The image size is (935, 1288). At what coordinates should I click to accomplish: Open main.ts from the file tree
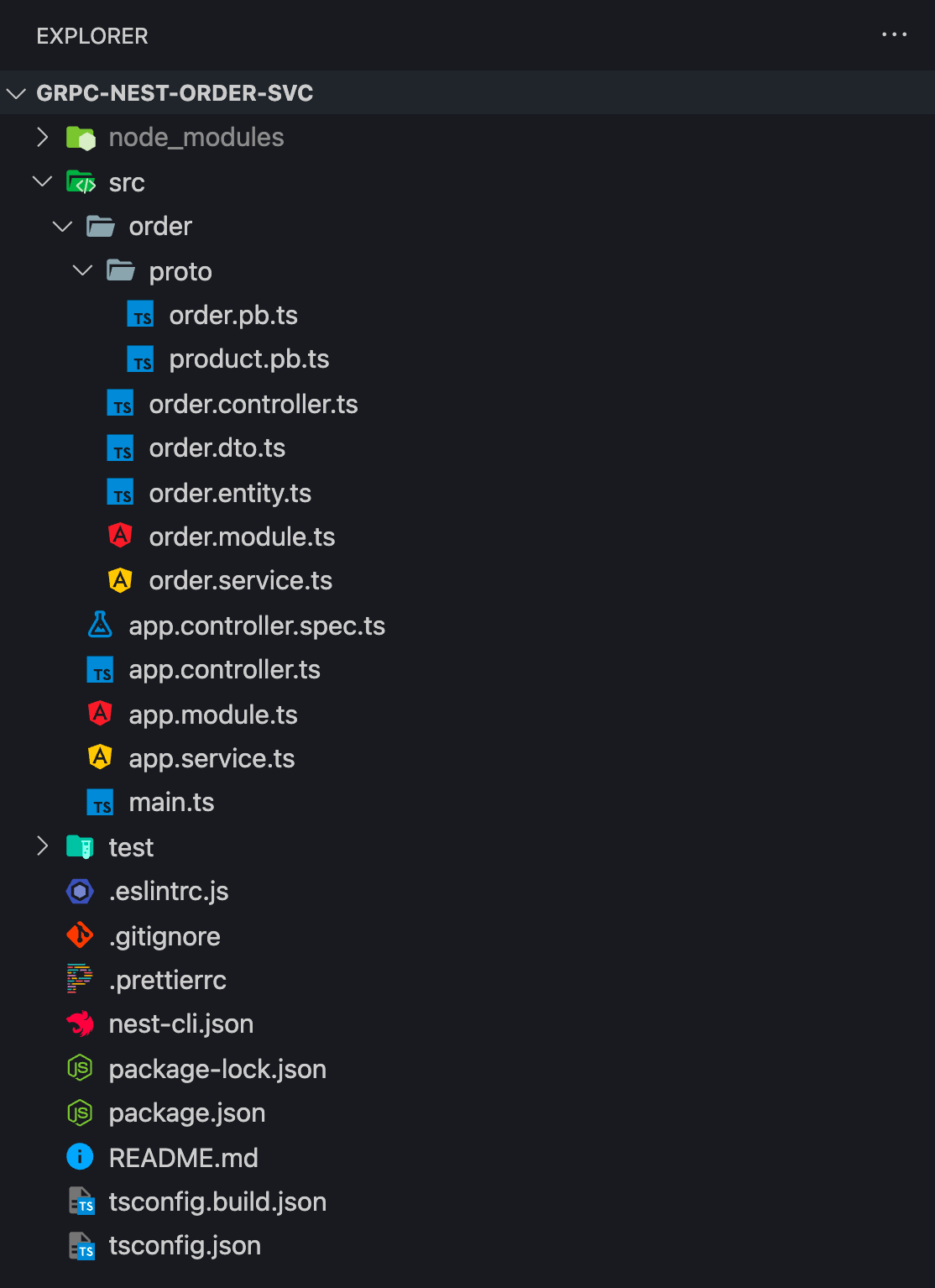(x=171, y=801)
